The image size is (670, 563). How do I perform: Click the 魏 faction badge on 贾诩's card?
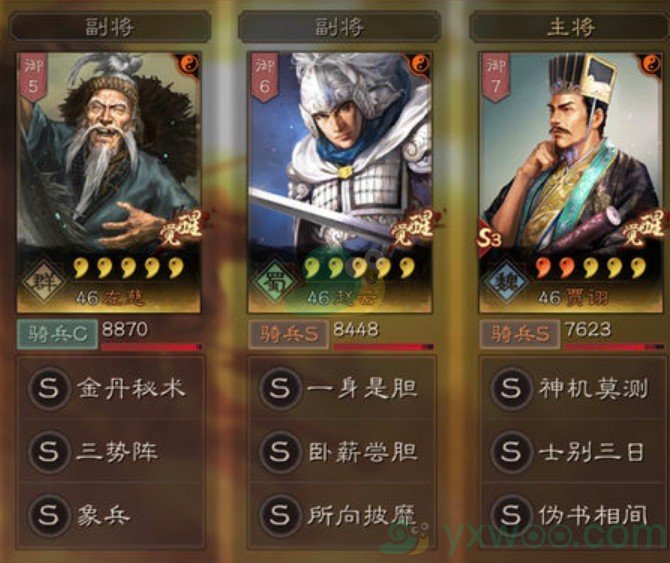[x=506, y=283]
